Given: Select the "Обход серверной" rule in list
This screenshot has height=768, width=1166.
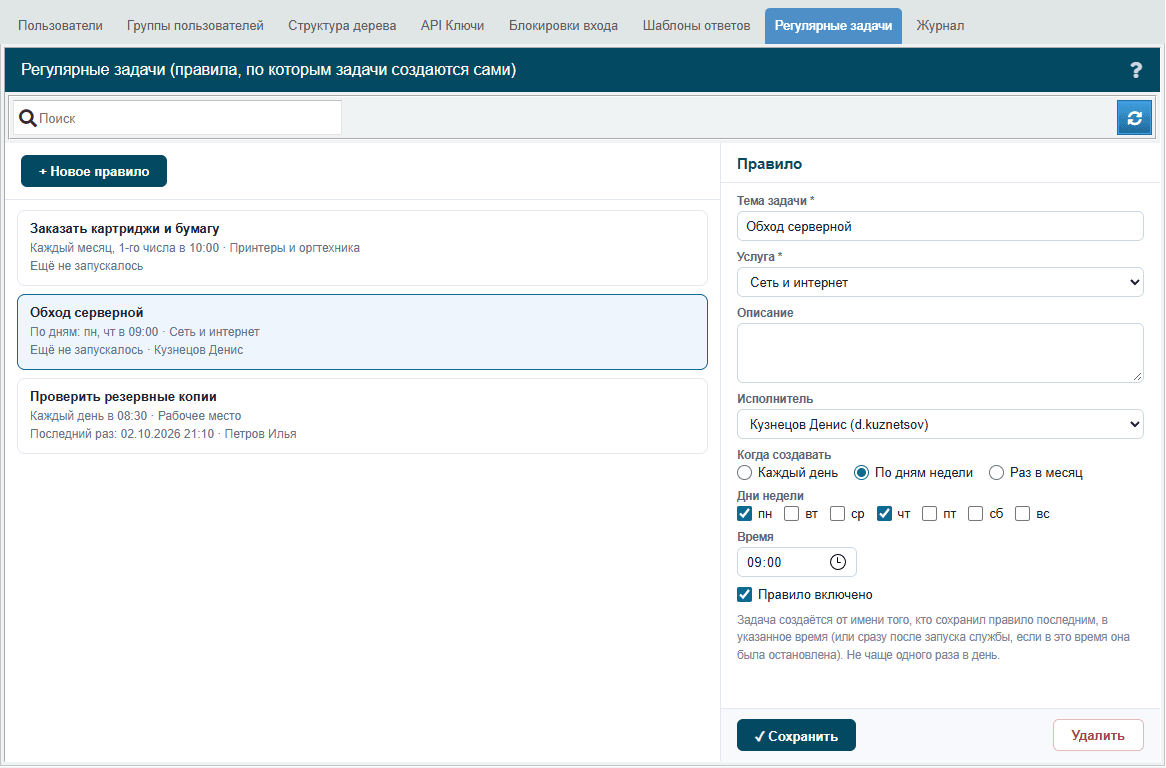Looking at the screenshot, I should click(362, 332).
